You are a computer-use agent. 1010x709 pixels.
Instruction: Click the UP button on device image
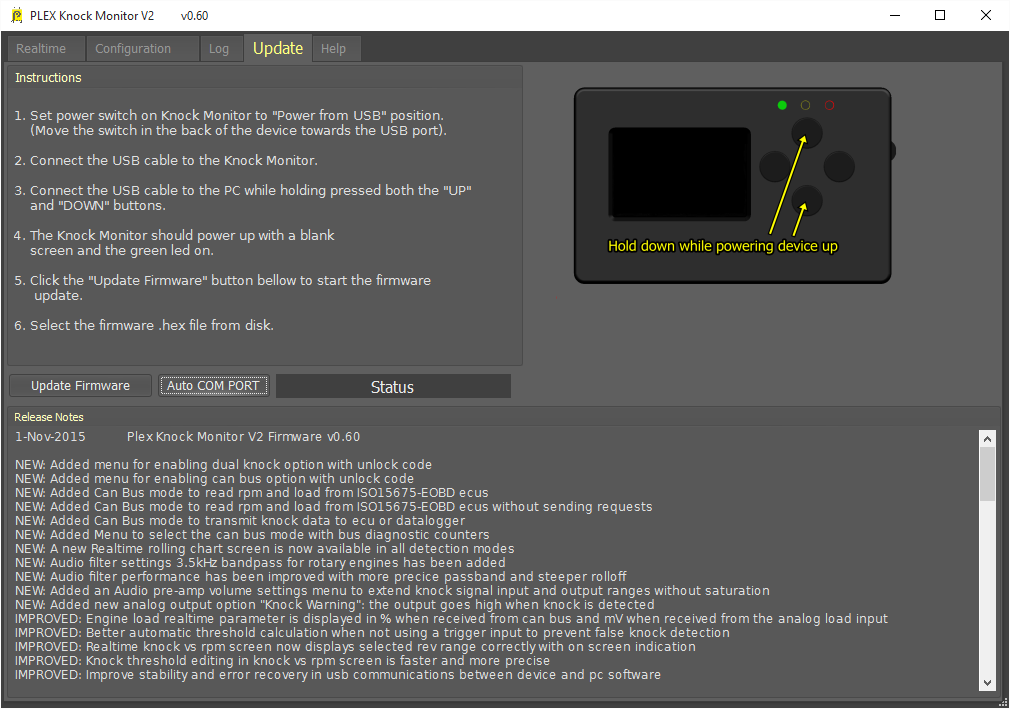[x=806, y=134]
